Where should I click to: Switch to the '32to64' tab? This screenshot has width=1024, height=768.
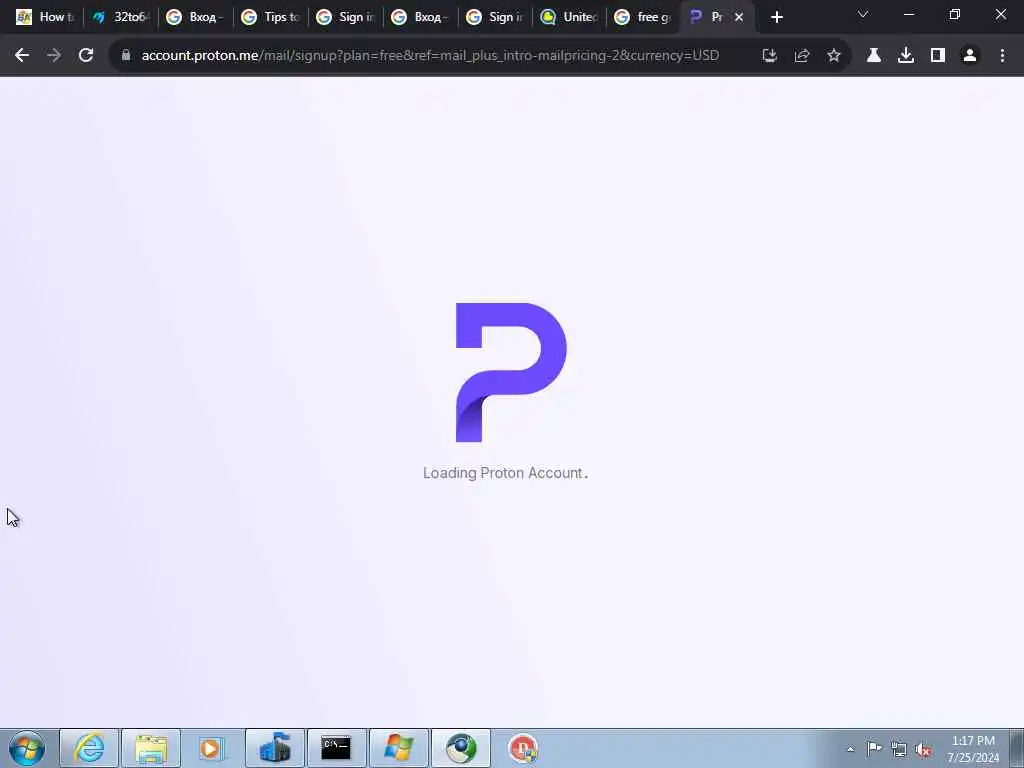pyautogui.click(x=121, y=17)
